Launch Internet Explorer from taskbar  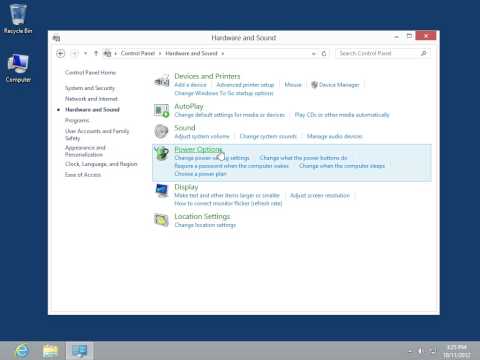pos(22,351)
